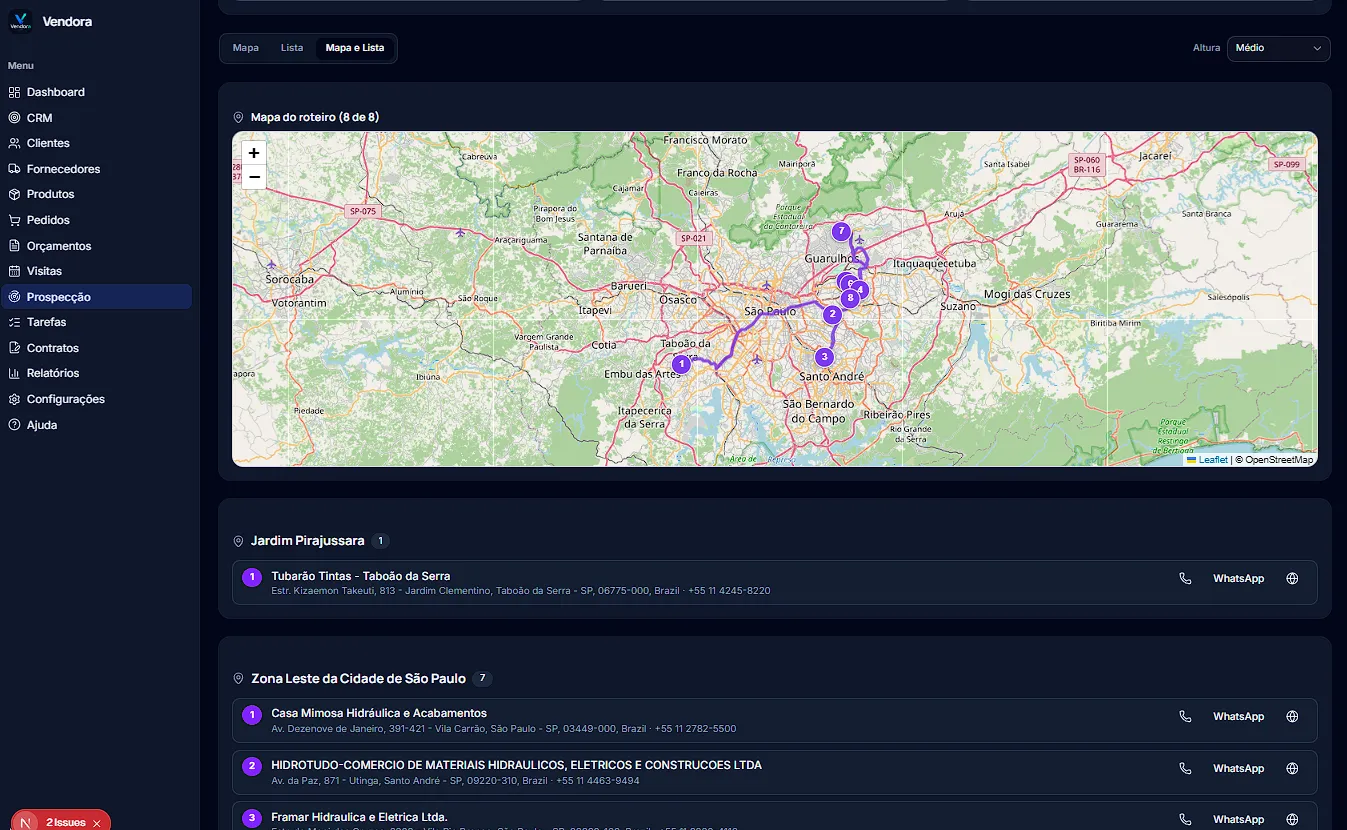Call HIDROTUDO-COMERCIO via phone icon

coord(1185,768)
